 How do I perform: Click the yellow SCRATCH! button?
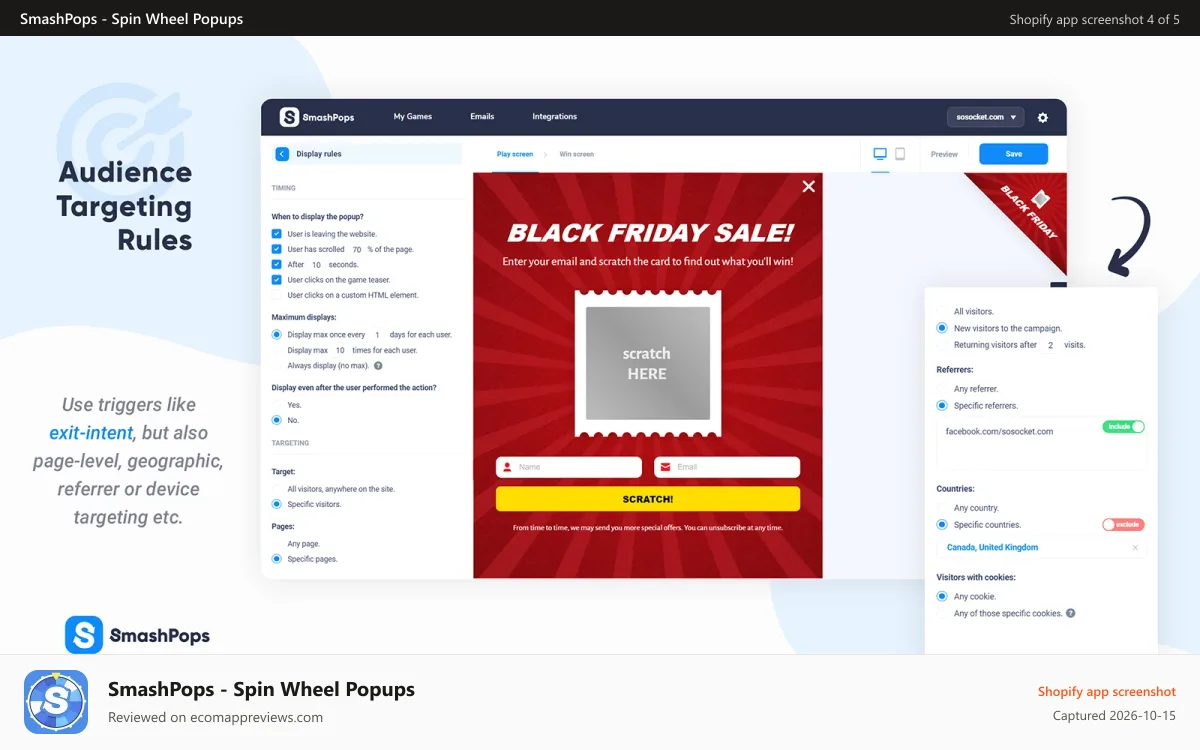(x=648, y=499)
